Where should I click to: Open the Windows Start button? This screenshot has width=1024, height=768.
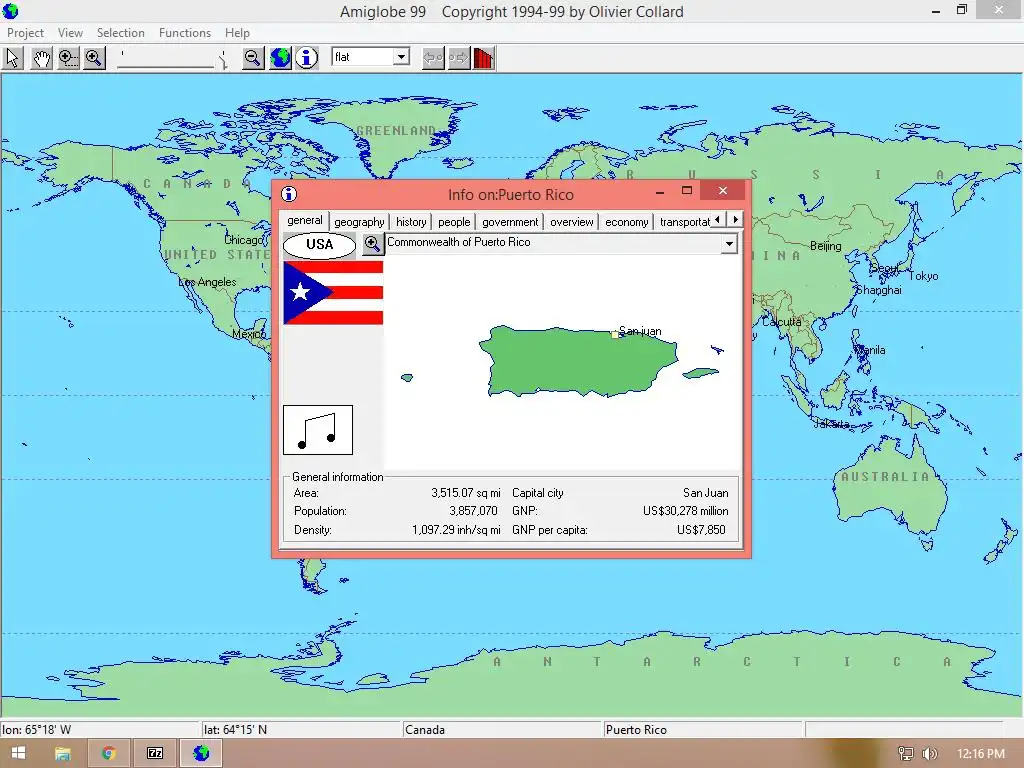[18, 753]
